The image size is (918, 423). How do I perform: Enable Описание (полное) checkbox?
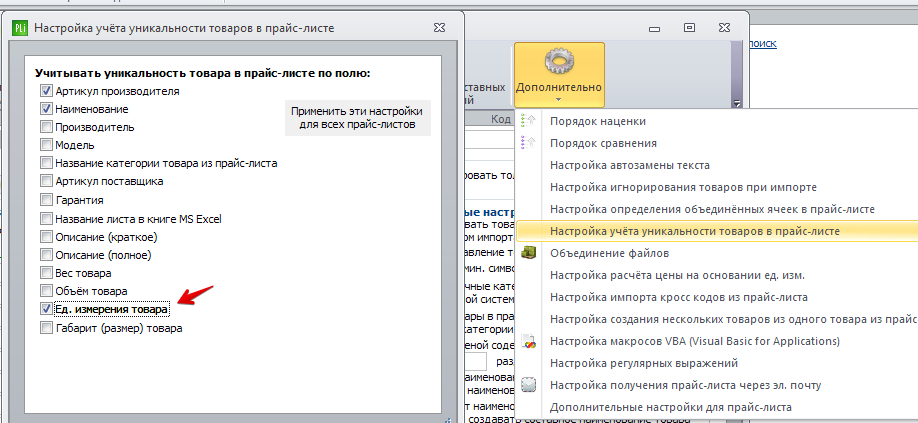(46, 255)
